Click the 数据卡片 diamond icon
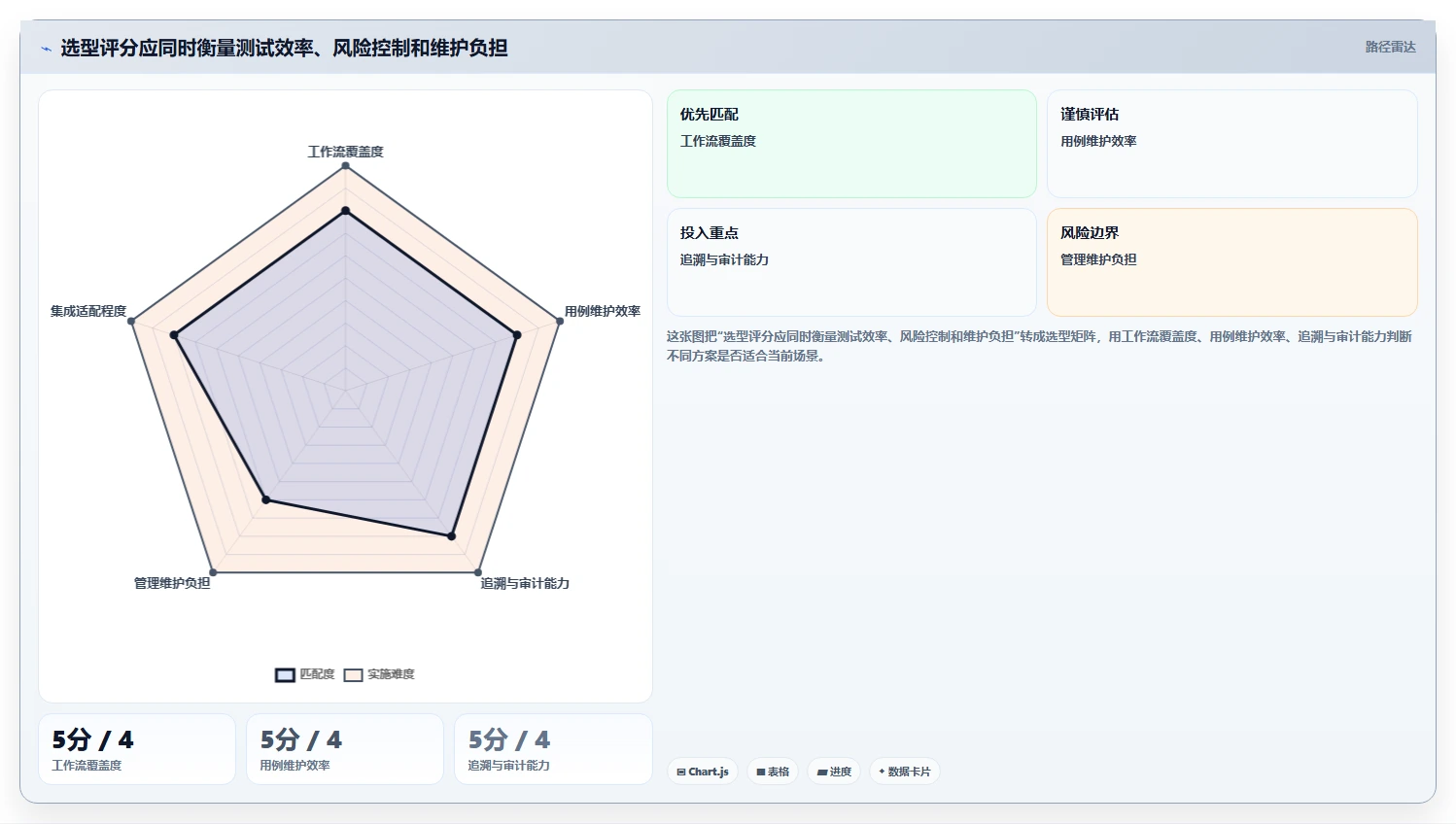This screenshot has height=824, width=1456. [x=882, y=772]
